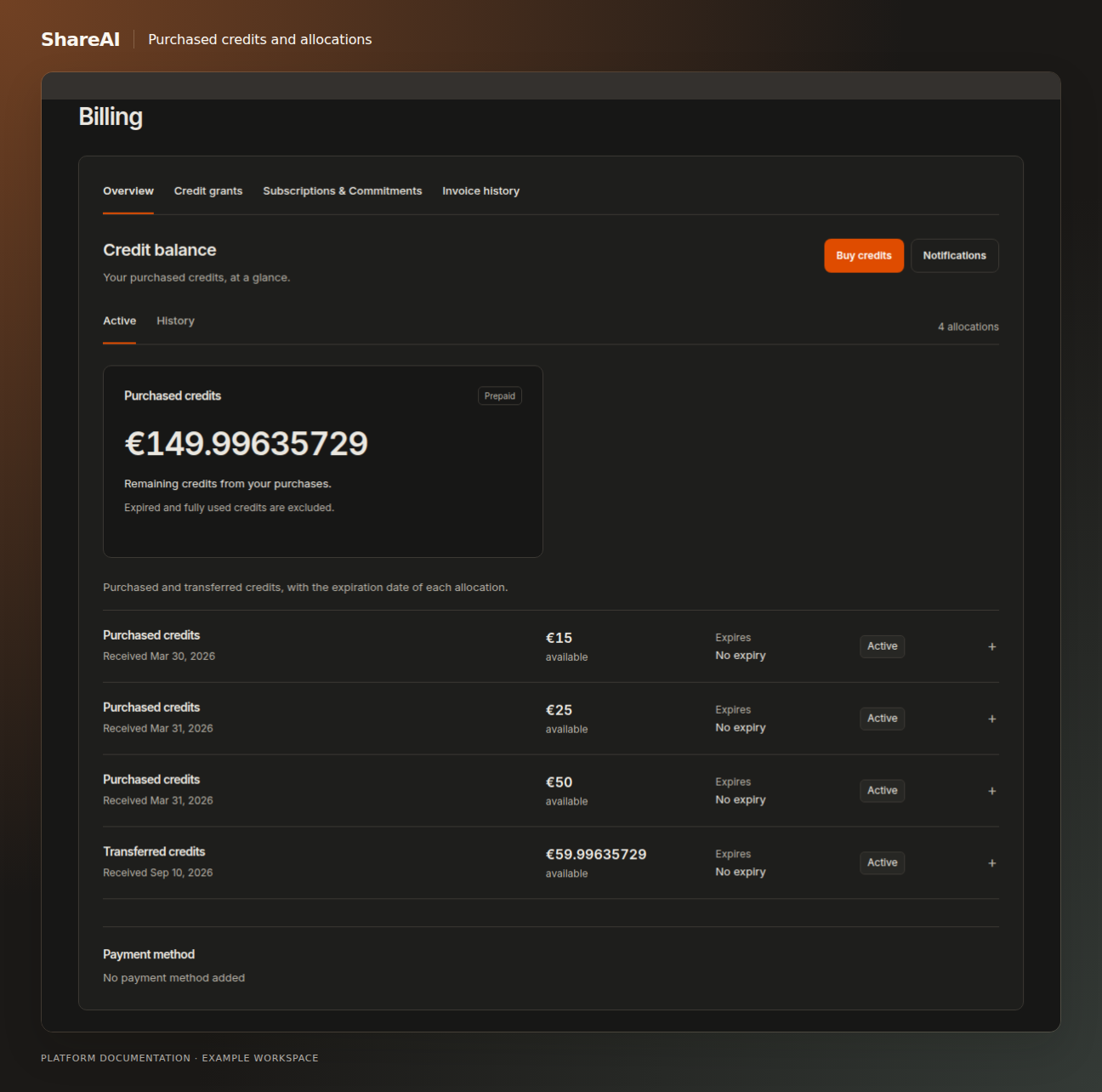Expand the €15 Purchased credits allocation
This screenshot has height=1092, width=1102.
tap(991, 646)
